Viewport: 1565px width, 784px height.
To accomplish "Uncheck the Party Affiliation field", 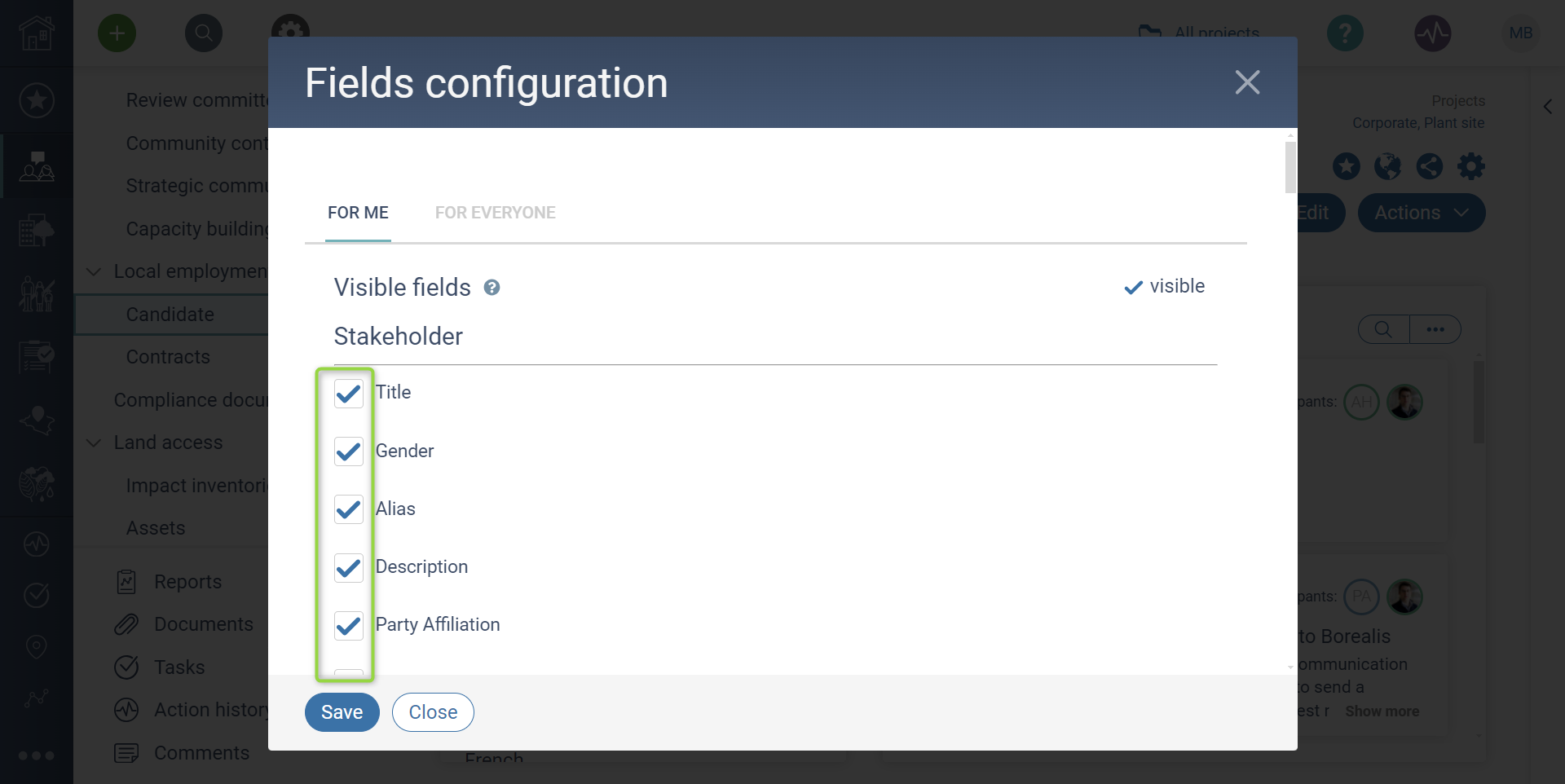I will (x=348, y=626).
